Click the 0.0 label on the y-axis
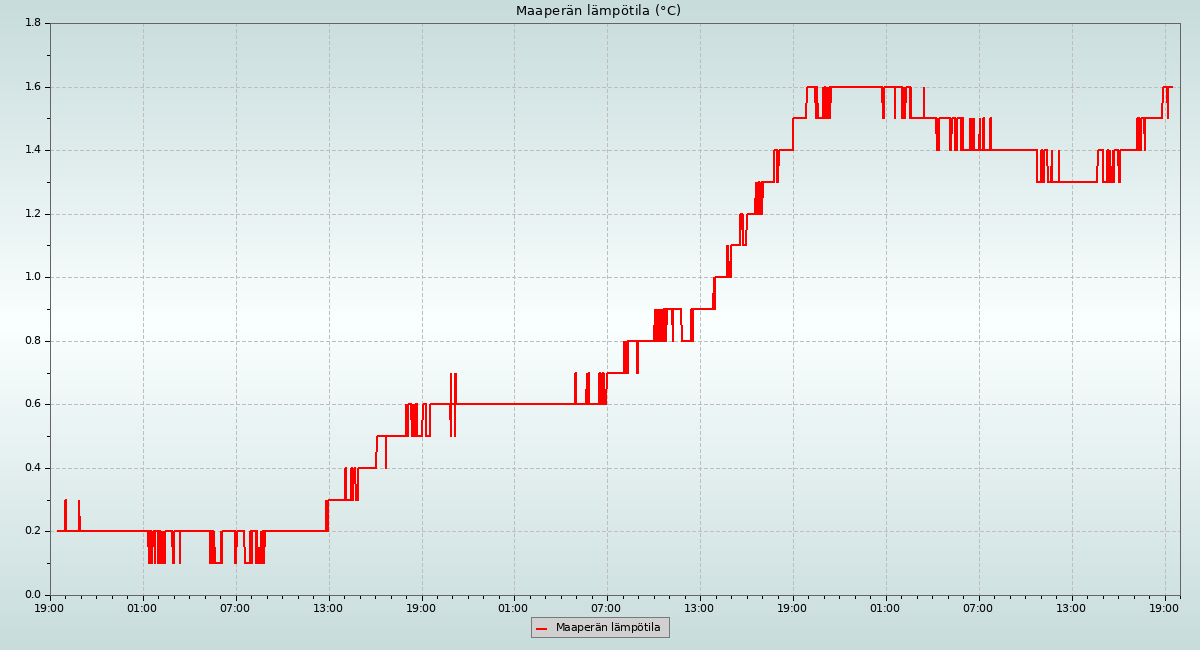The image size is (1200, 650). (32, 595)
